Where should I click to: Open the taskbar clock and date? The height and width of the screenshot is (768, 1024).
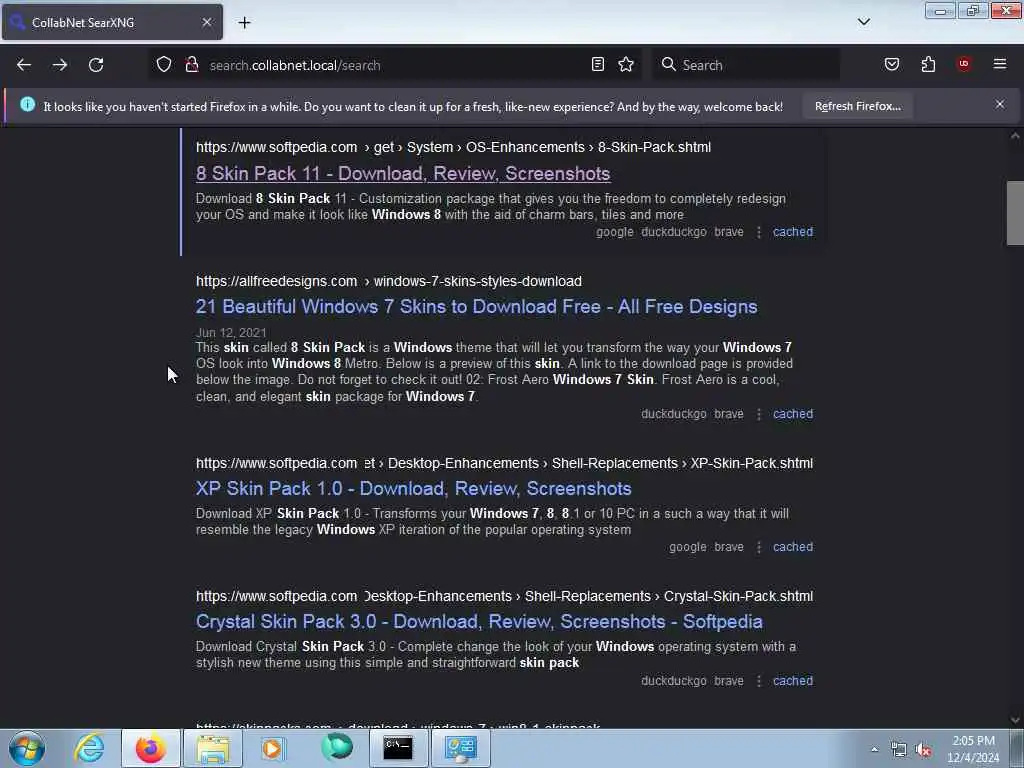973,749
